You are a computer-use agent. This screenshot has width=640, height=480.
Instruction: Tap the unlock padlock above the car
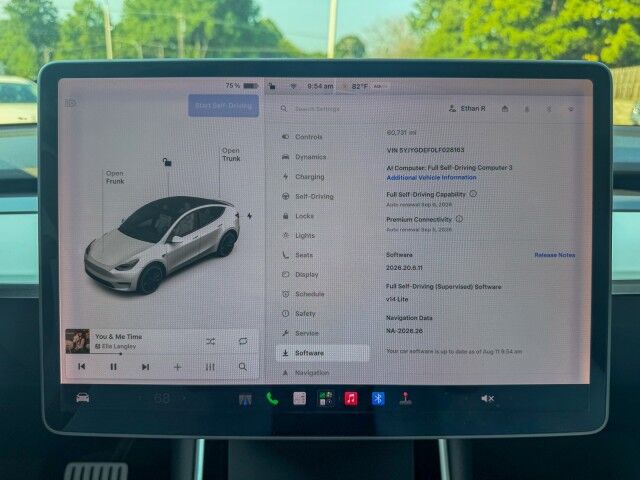167,162
